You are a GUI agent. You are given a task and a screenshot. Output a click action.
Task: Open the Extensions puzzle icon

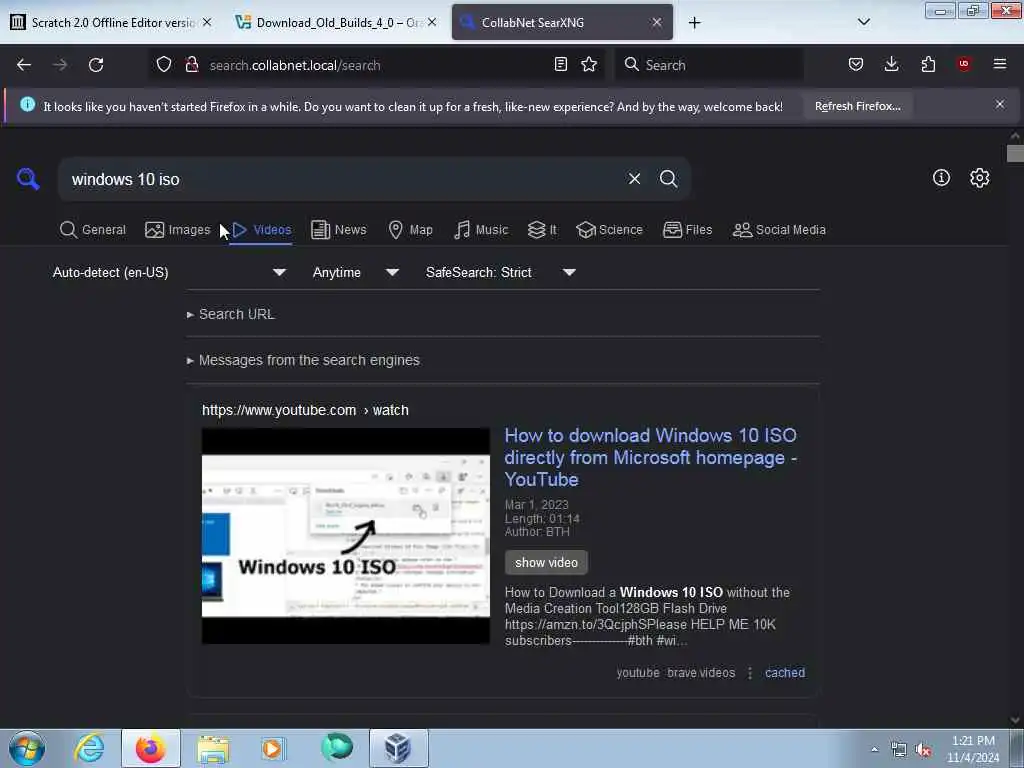coord(928,64)
